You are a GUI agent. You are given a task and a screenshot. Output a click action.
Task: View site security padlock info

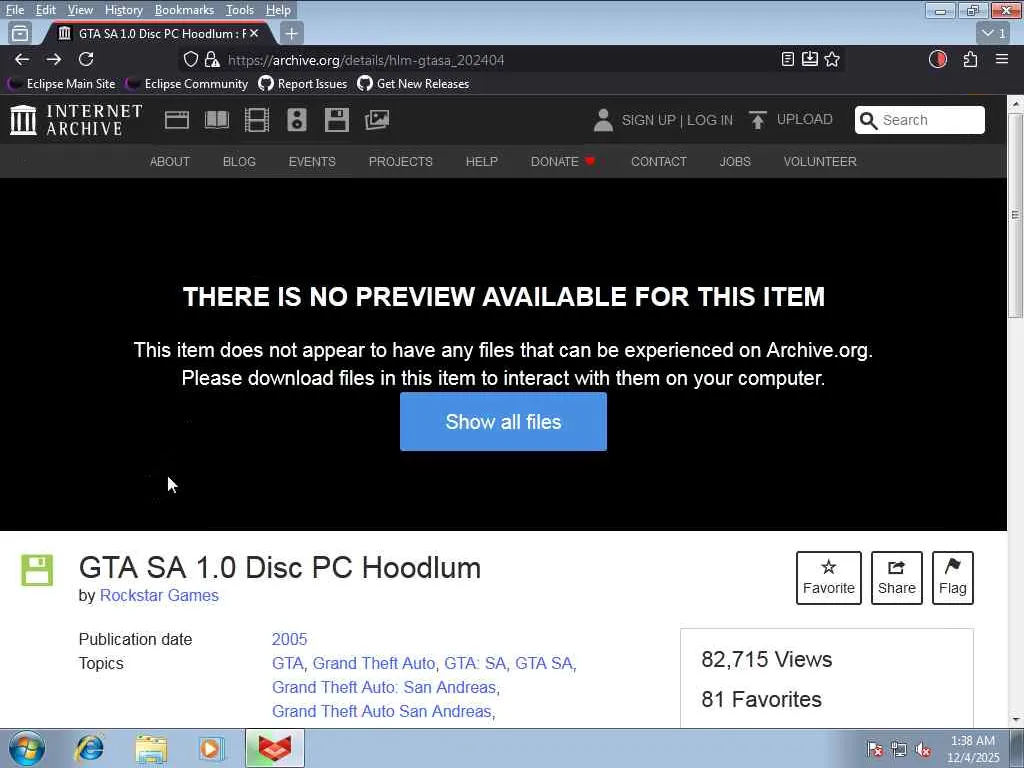coord(212,59)
